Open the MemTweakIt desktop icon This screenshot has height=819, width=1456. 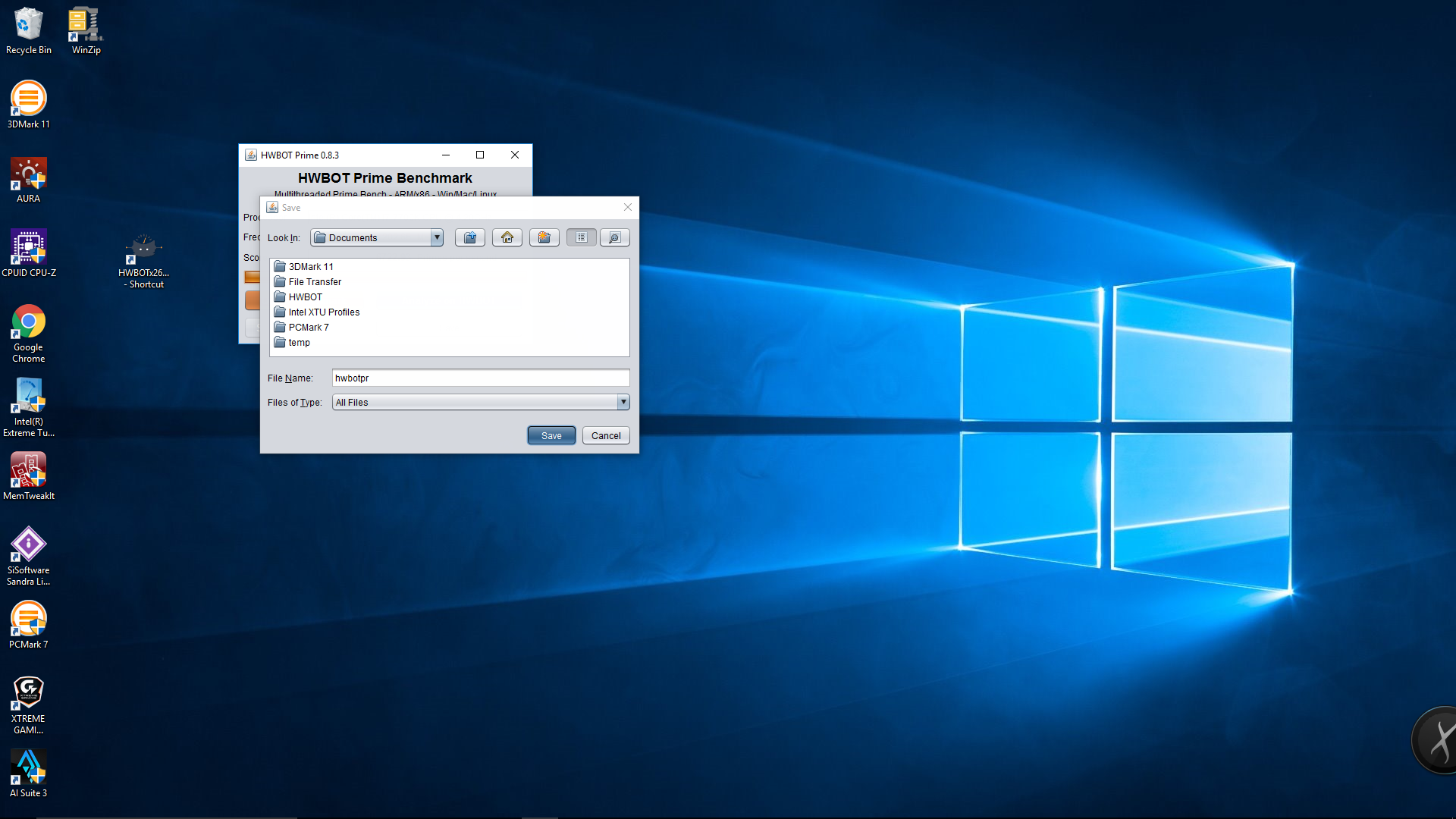pyautogui.click(x=29, y=476)
